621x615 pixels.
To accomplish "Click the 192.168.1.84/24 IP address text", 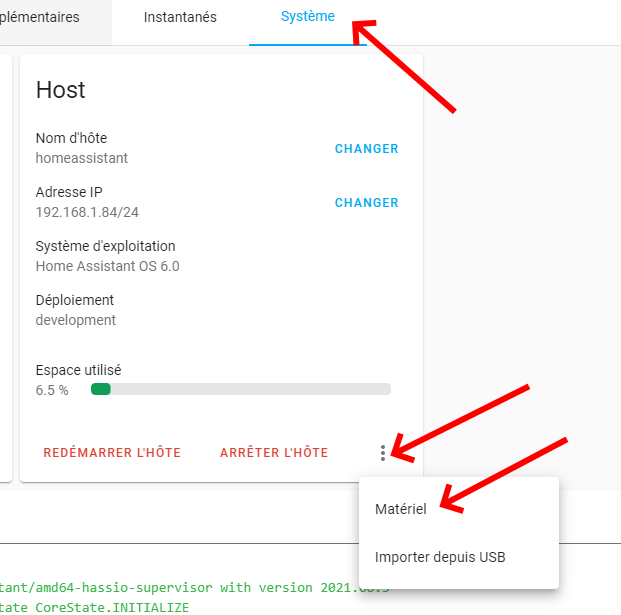I will (87, 212).
